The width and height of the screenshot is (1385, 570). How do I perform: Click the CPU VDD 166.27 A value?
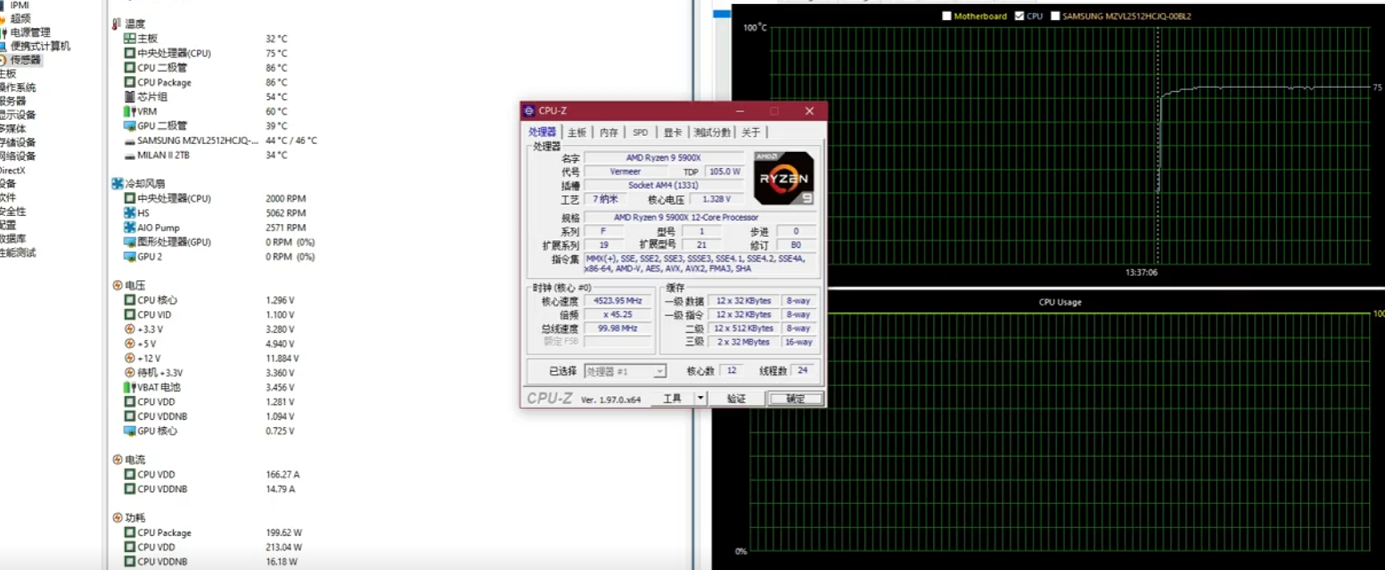[283, 475]
